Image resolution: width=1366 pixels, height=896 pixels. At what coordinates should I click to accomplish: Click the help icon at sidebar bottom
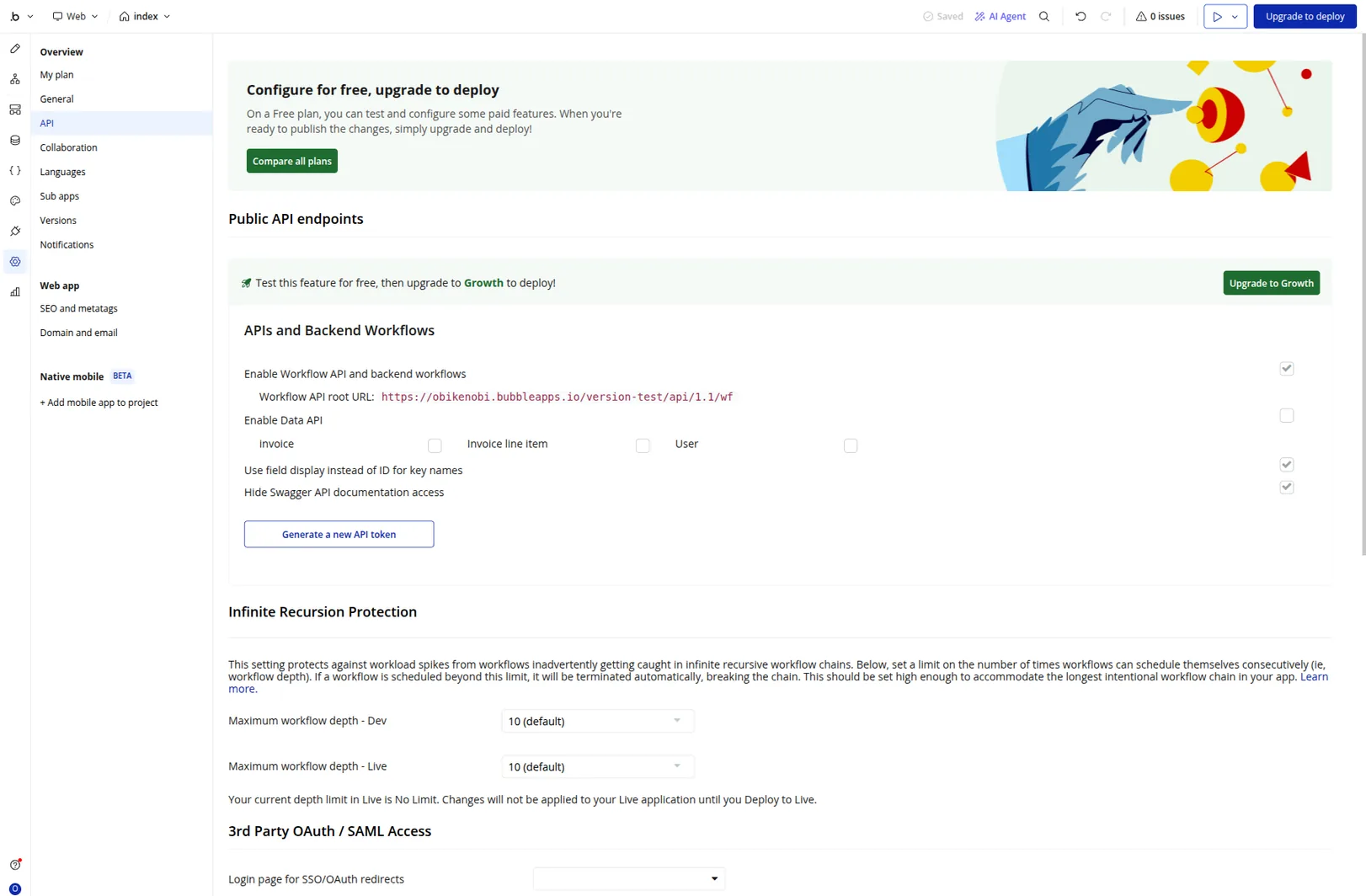click(15, 865)
